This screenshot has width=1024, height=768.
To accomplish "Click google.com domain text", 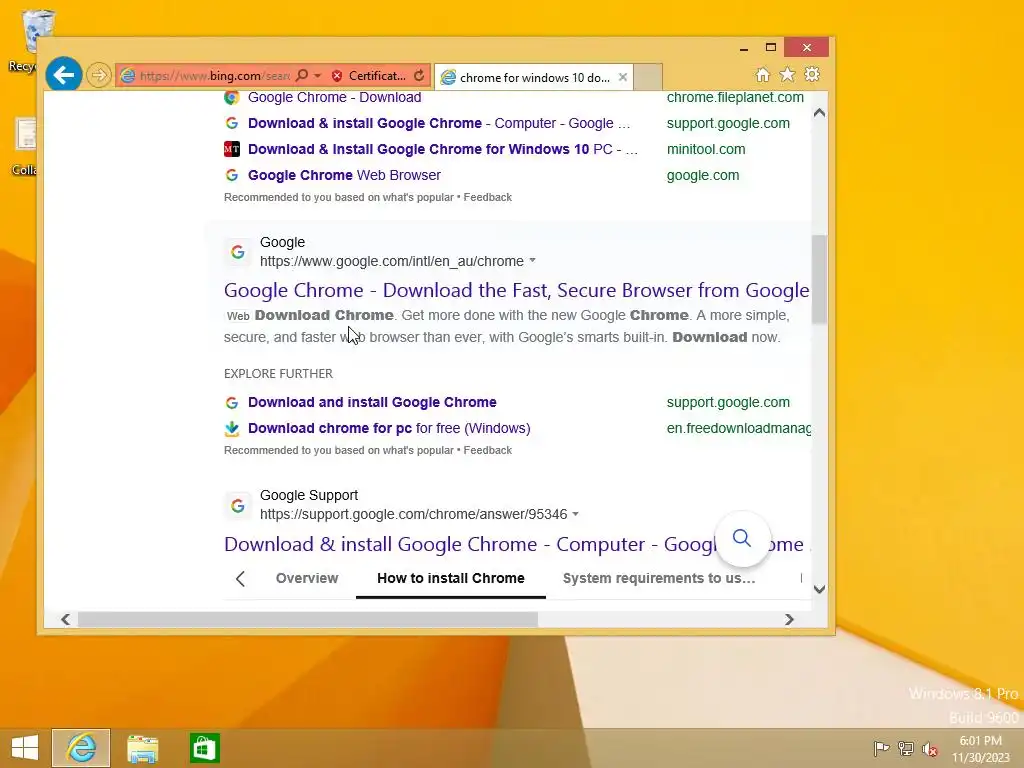I will click(703, 176).
